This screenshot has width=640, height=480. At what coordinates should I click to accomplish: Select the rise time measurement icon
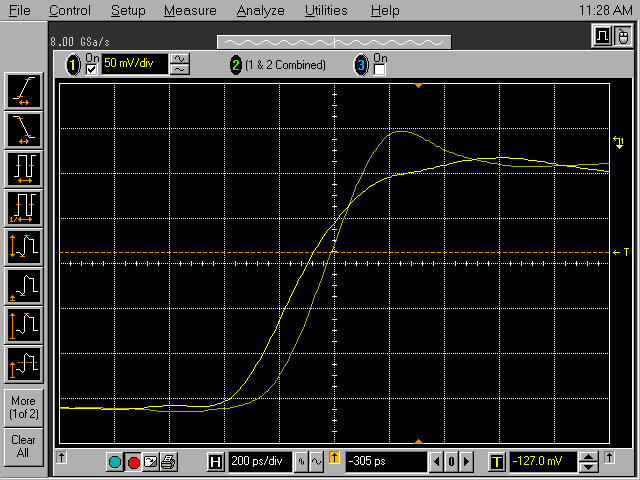[x=24, y=91]
